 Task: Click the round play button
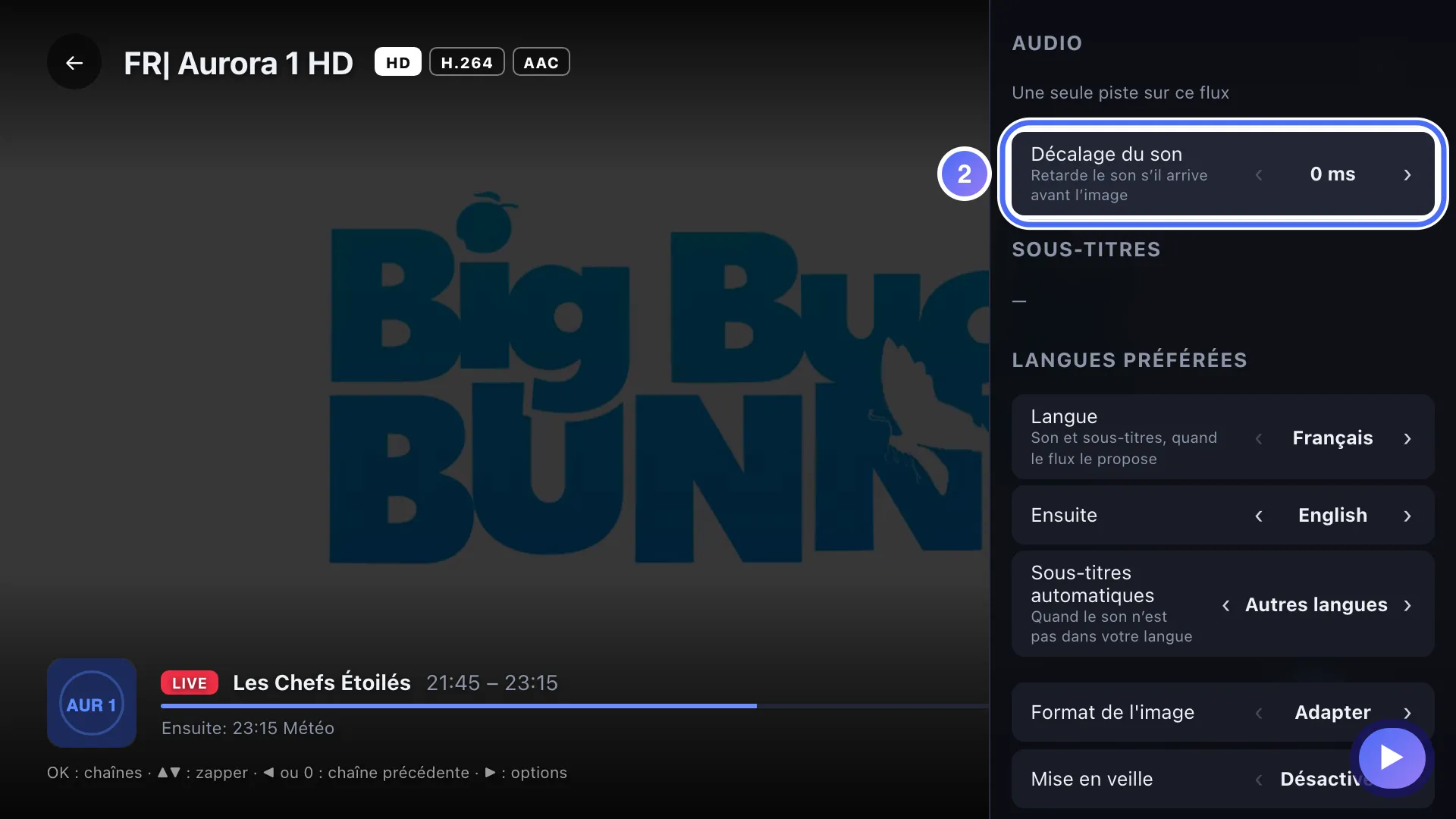(x=1392, y=758)
